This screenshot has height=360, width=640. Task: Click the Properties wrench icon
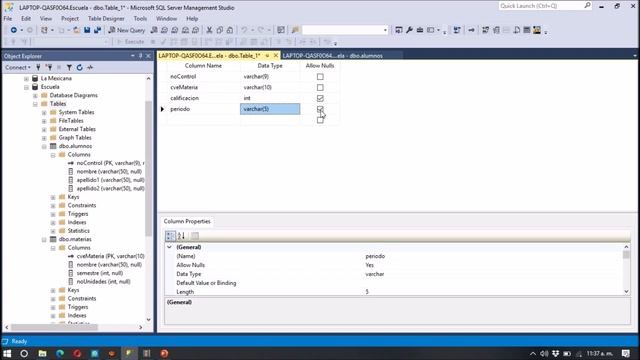coord(409,30)
